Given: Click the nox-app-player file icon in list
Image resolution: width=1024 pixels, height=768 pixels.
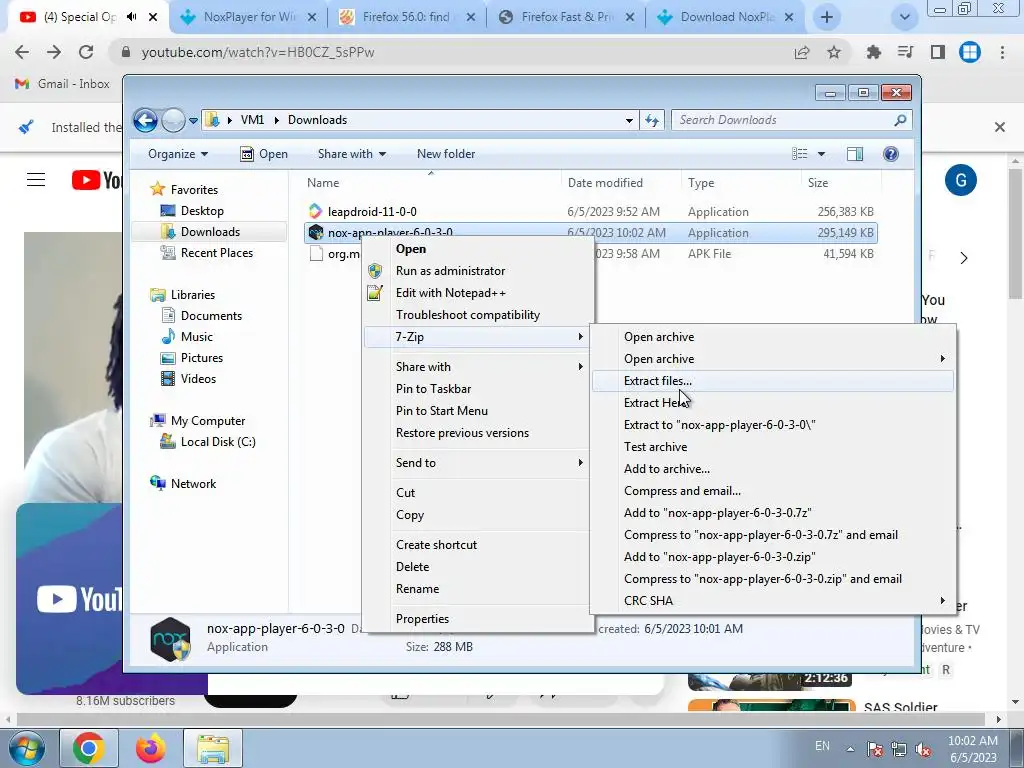Looking at the screenshot, I should (316, 232).
